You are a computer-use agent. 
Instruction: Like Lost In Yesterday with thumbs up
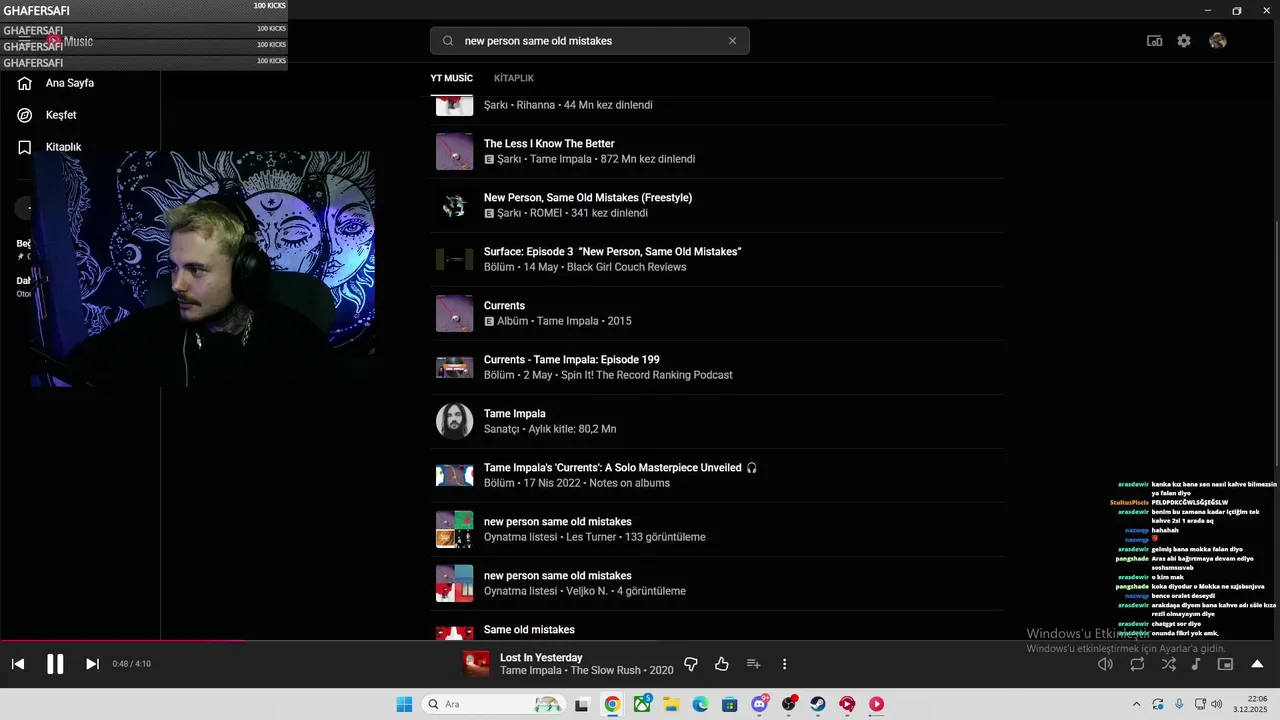tap(722, 664)
